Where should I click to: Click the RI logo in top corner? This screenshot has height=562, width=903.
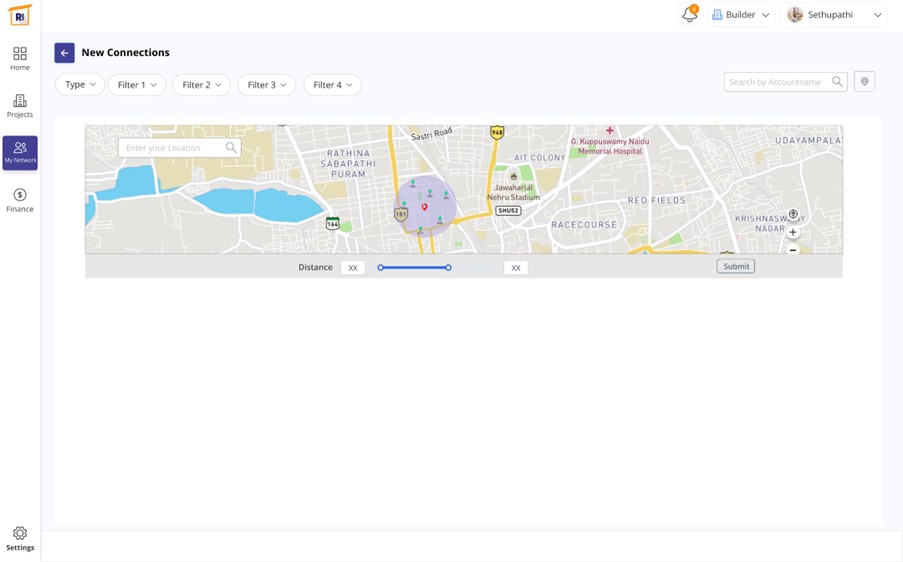20,16
